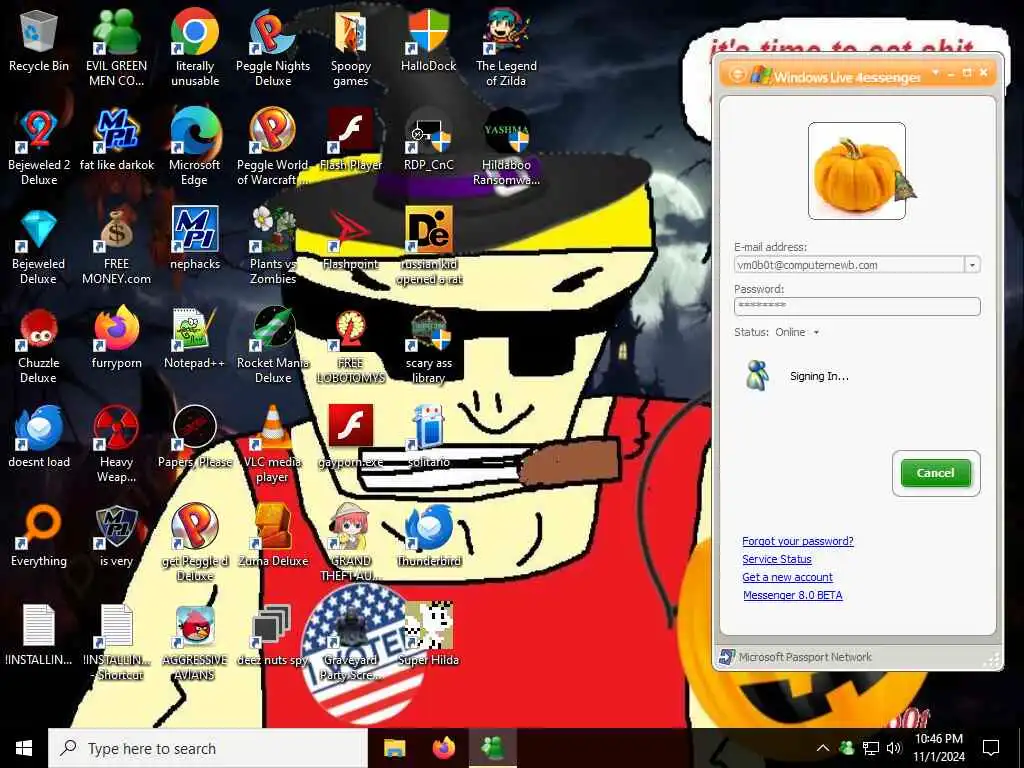Select the Microsoft Edge shortcut
This screenshot has height=768, width=1024.
click(x=195, y=131)
